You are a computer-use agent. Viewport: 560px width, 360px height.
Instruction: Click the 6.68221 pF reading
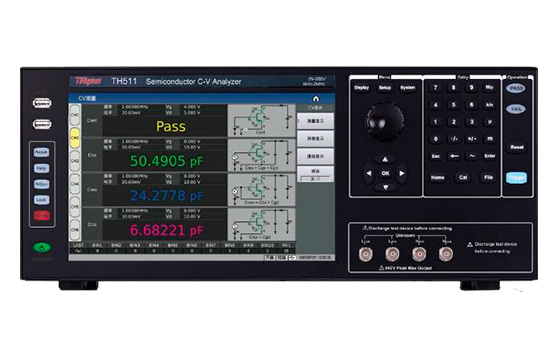pos(166,230)
